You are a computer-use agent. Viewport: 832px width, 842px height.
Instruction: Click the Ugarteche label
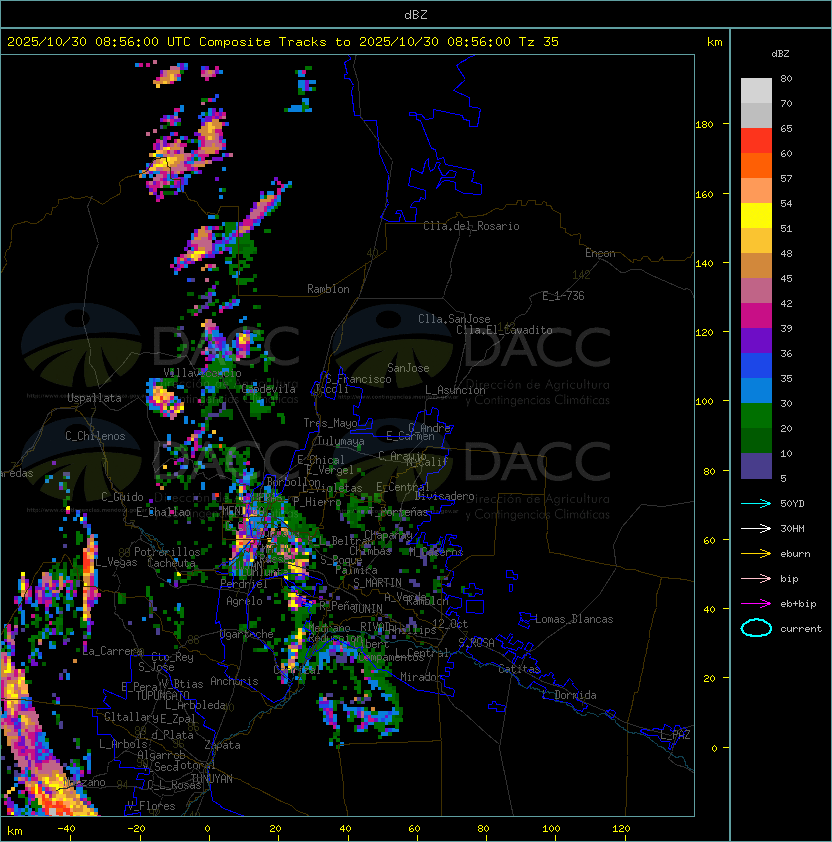coord(247,634)
